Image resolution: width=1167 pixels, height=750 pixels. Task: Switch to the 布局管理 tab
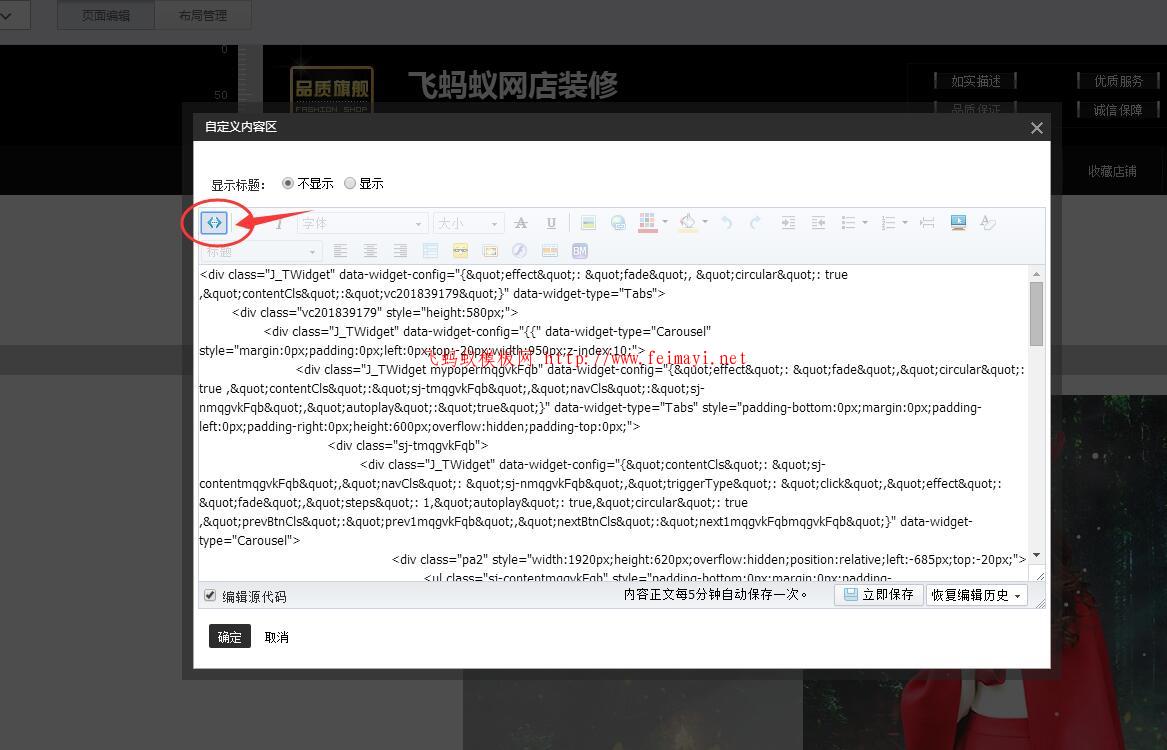click(x=203, y=15)
